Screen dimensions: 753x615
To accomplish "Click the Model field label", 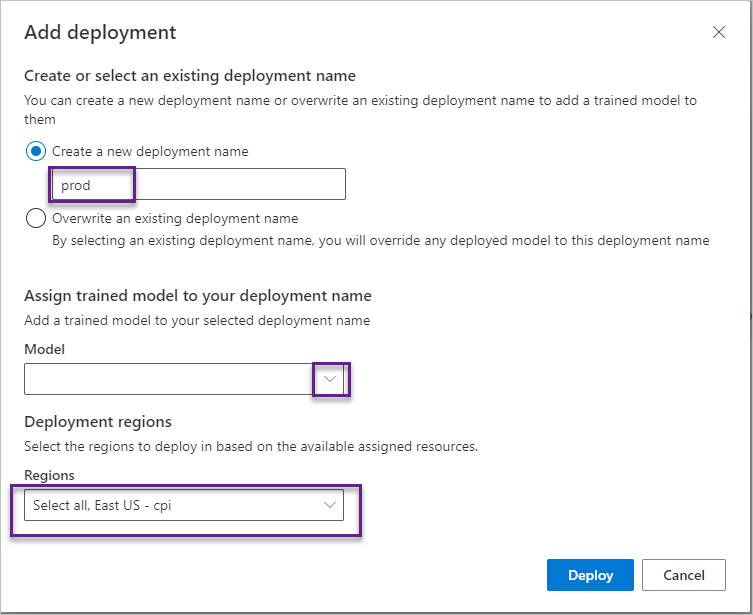I will (45, 349).
